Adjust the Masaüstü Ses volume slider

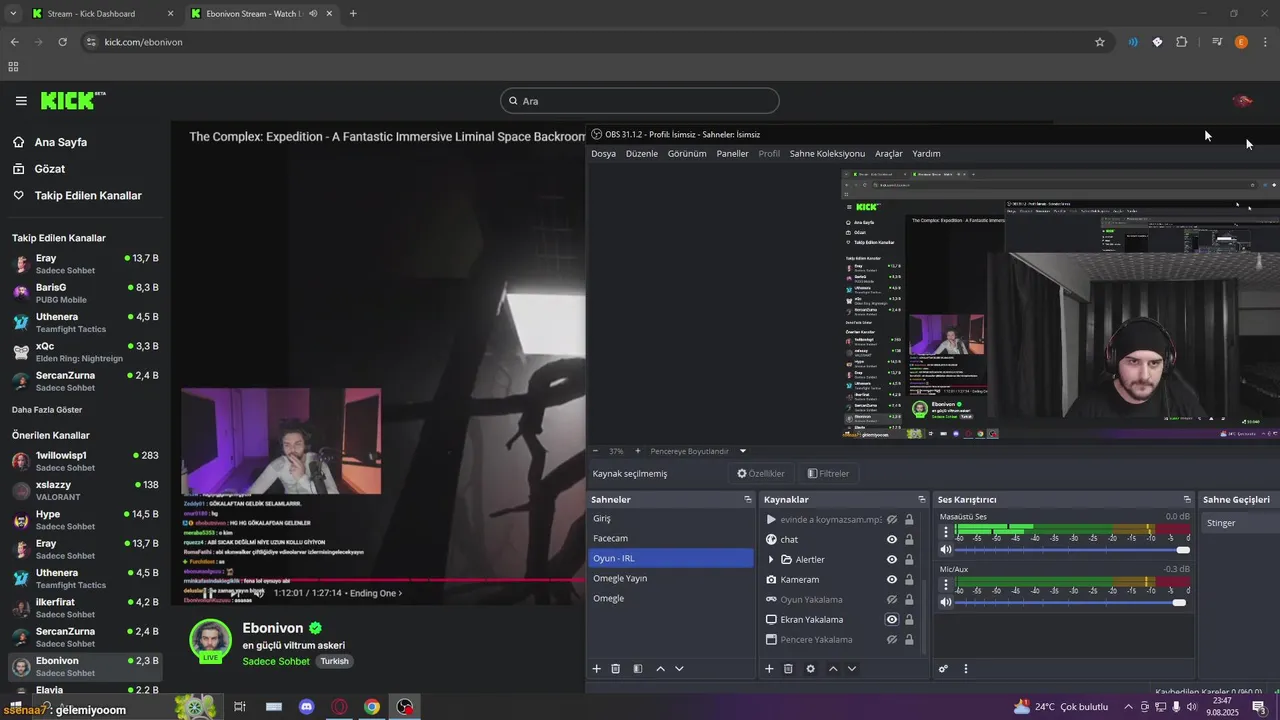tap(1072, 550)
